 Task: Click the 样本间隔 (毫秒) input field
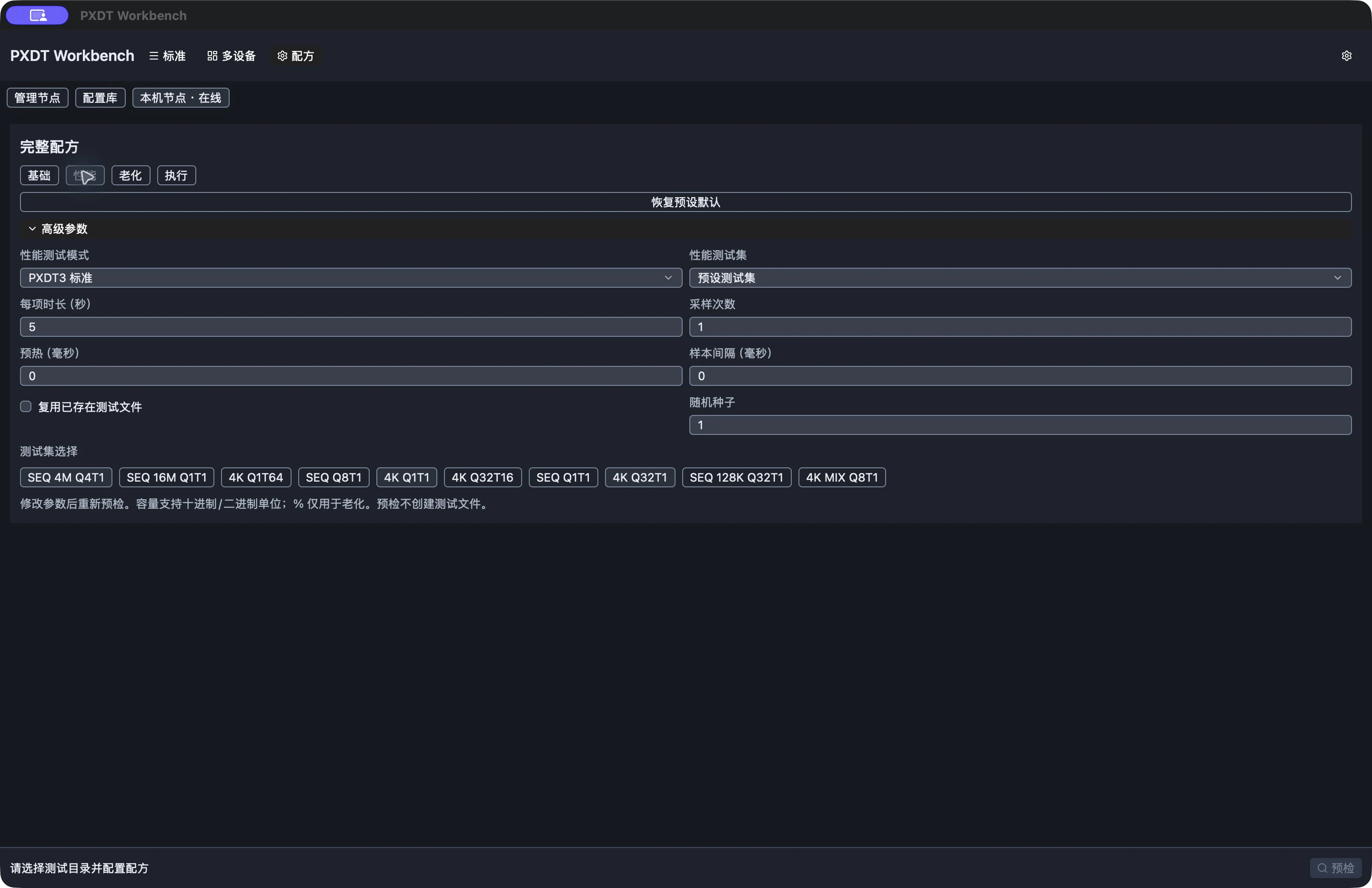pyautogui.click(x=1020, y=376)
